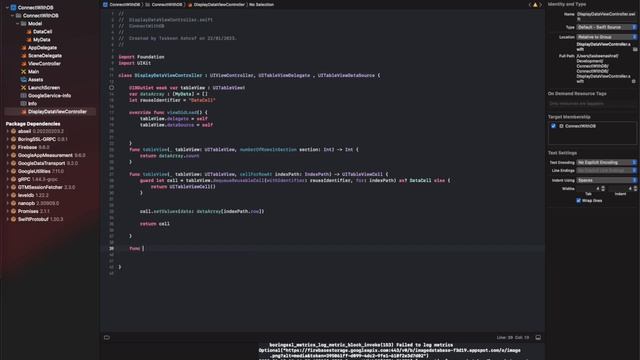Edit the Name field in inspector
This screenshot has width=640, height=360.
coord(606,16)
